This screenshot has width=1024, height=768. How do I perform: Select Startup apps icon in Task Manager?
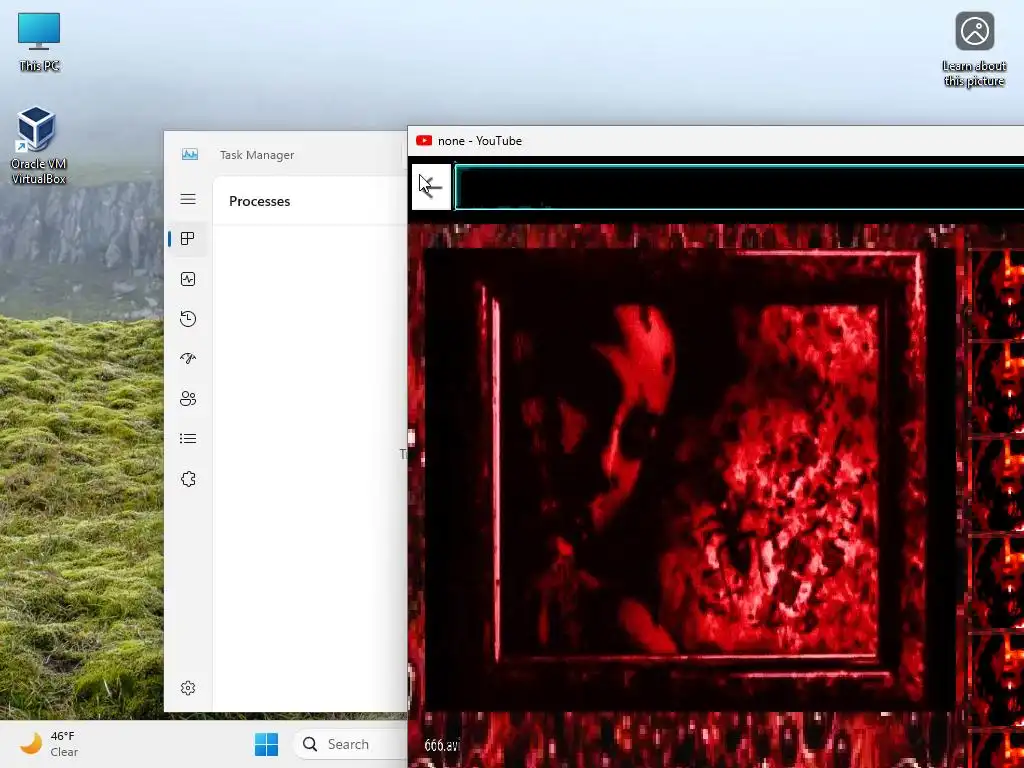point(188,359)
